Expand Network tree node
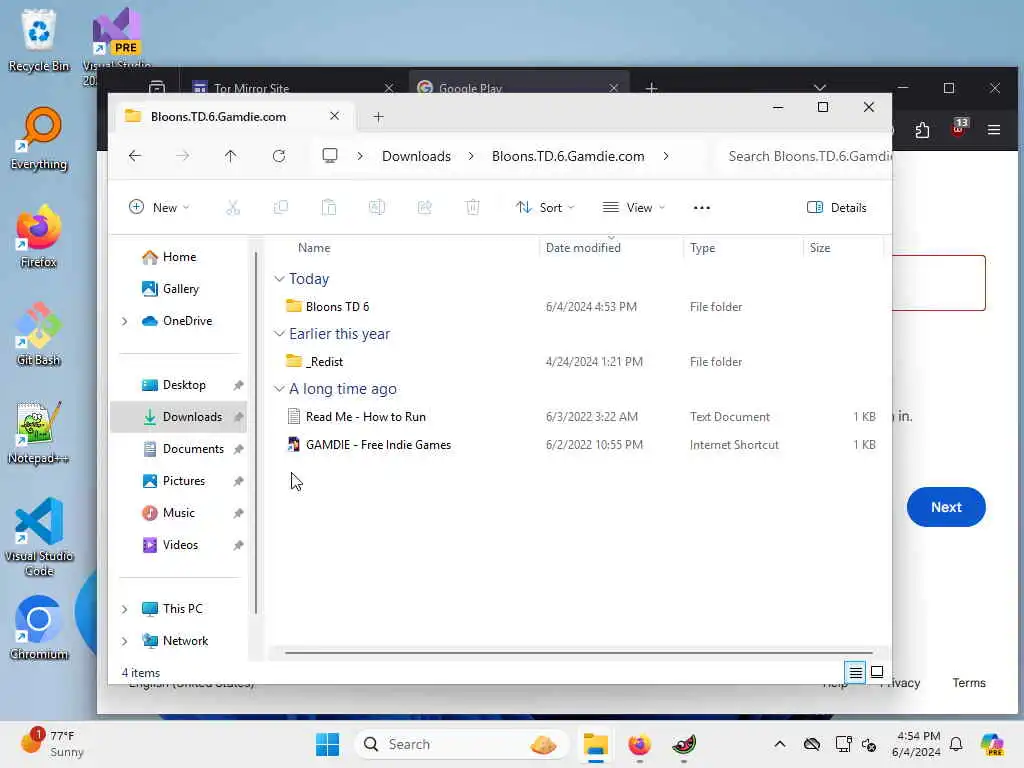Image resolution: width=1024 pixels, height=768 pixels. [124, 641]
